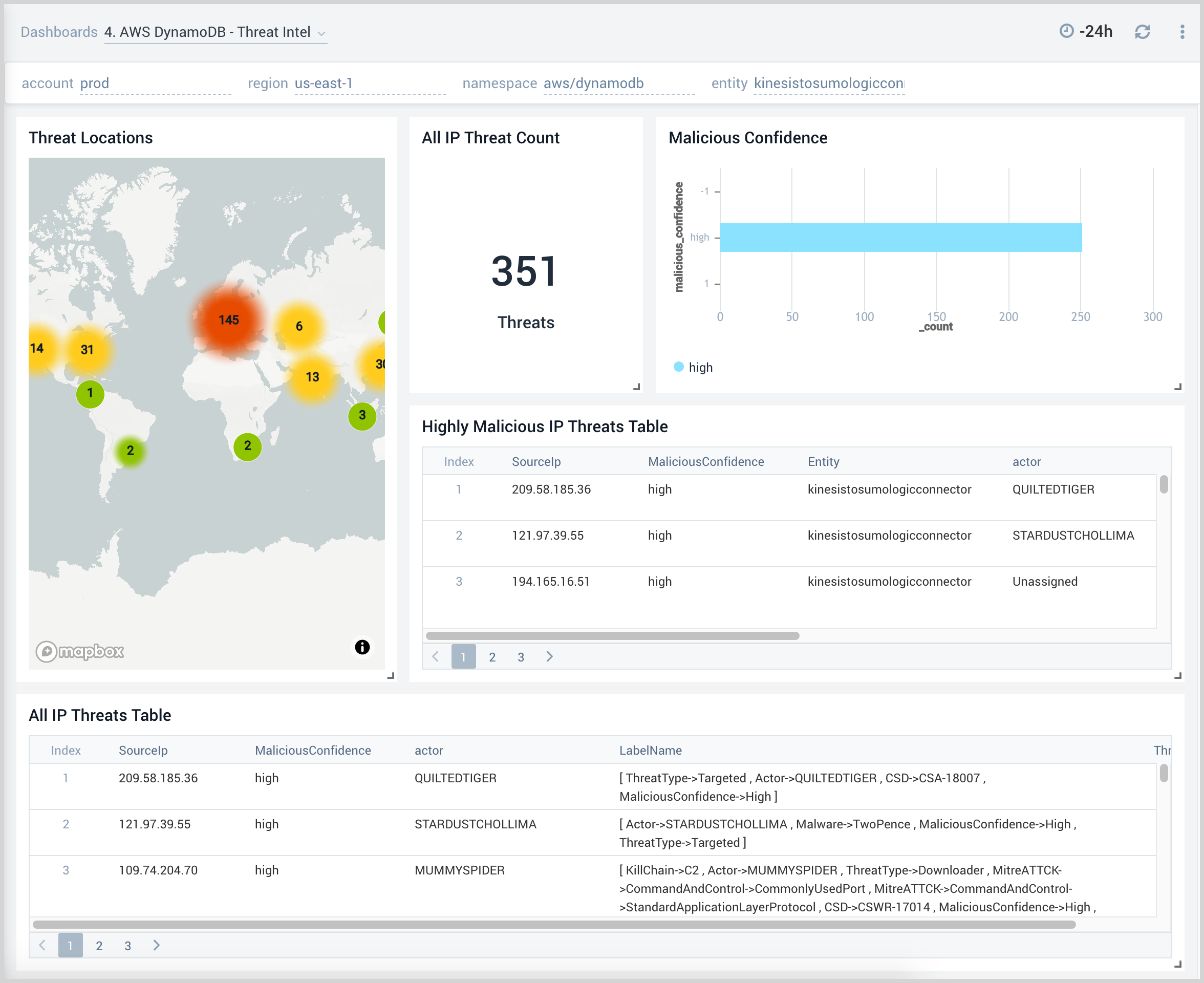The image size is (1204, 983).
Task: Open the dashboard title dropdown
Action: pos(321,33)
